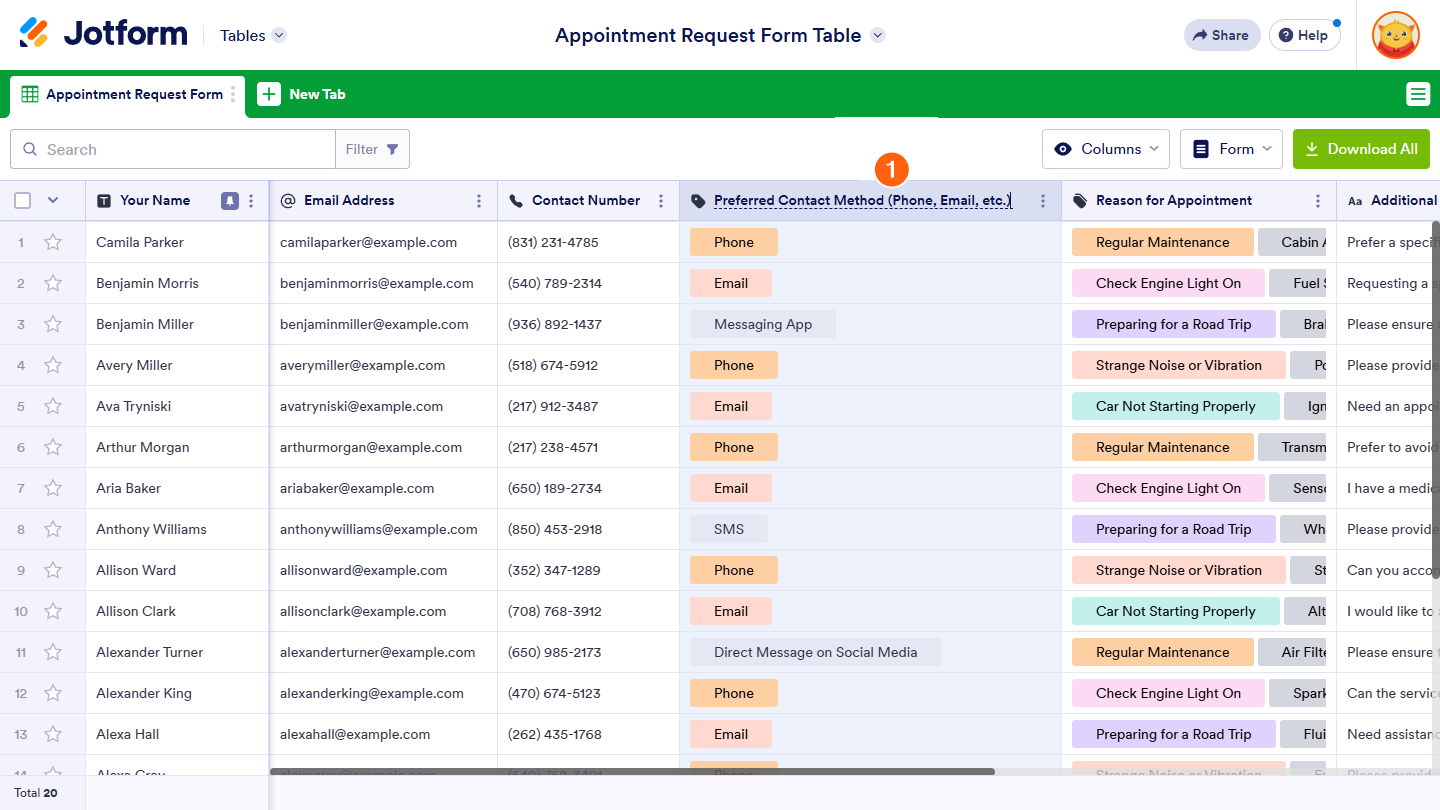Screen dimensions: 1440x810
Task: Open the Contact Number column three-dot menu
Action: click(661, 201)
